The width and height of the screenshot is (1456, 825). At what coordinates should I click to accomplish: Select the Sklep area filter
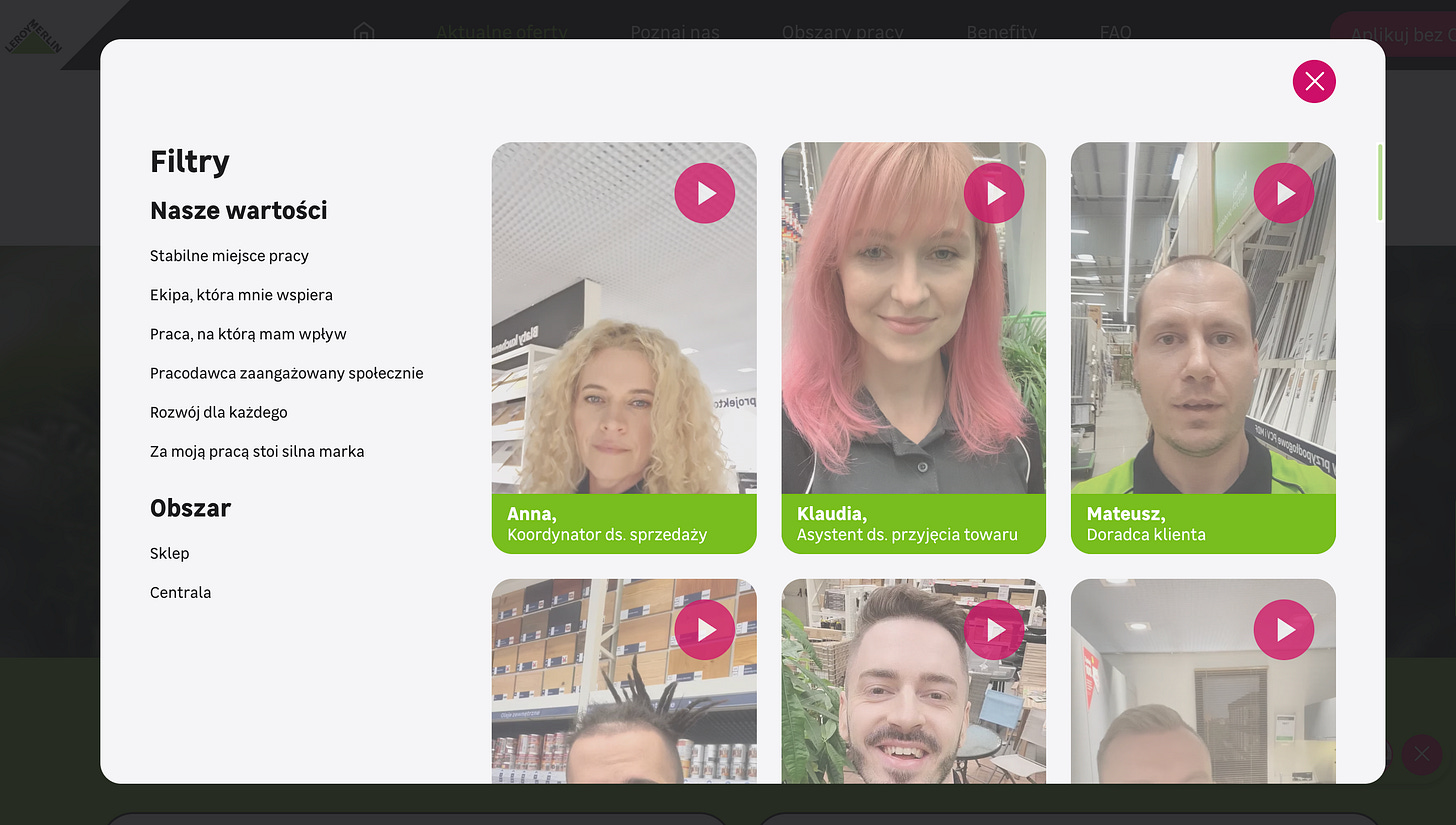(x=170, y=553)
